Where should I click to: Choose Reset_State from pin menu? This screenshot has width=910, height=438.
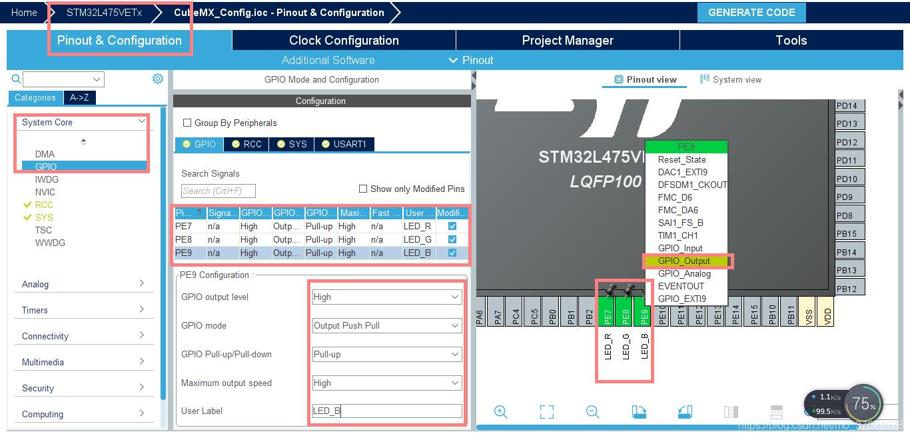[686, 160]
